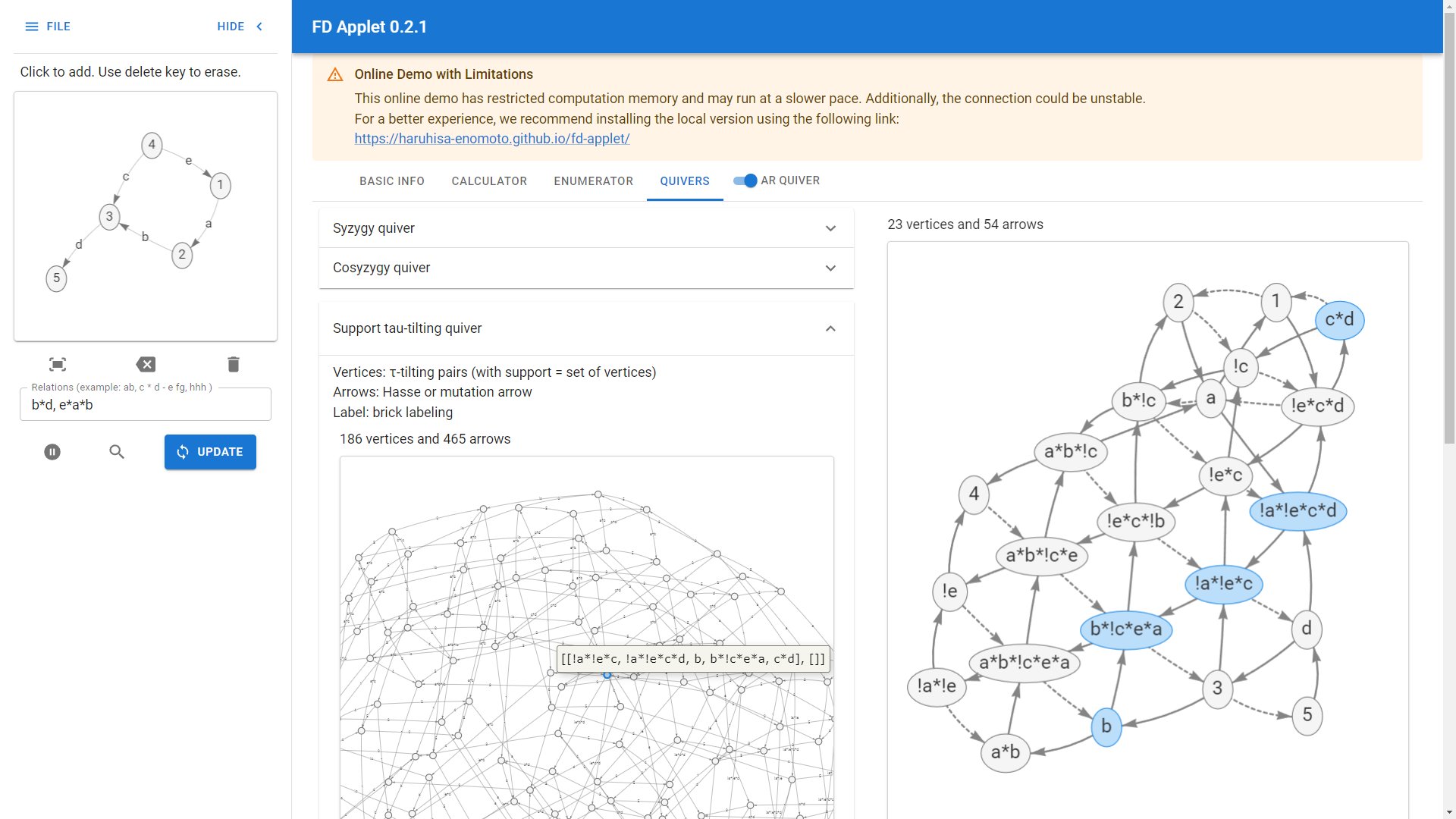Image resolution: width=1456 pixels, height=819 pixels.
Task: Open the fd-applet GitHub link
Action: [492, 139]
